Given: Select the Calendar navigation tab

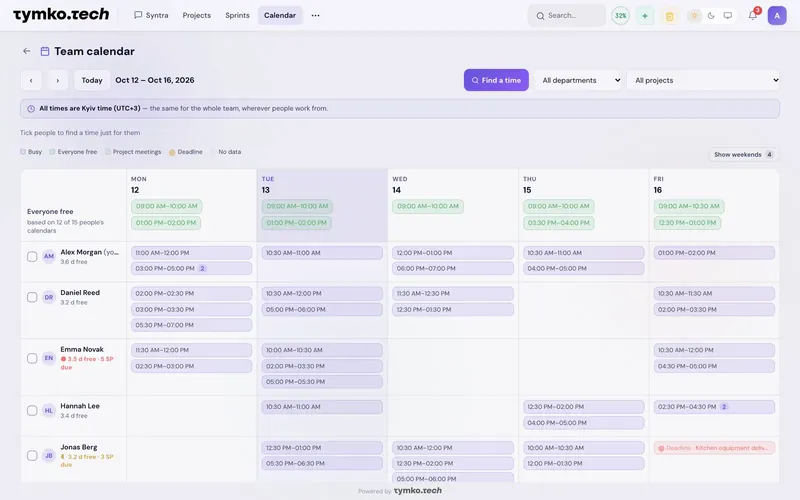Looking at the screenshot, I should coord(280,15).
